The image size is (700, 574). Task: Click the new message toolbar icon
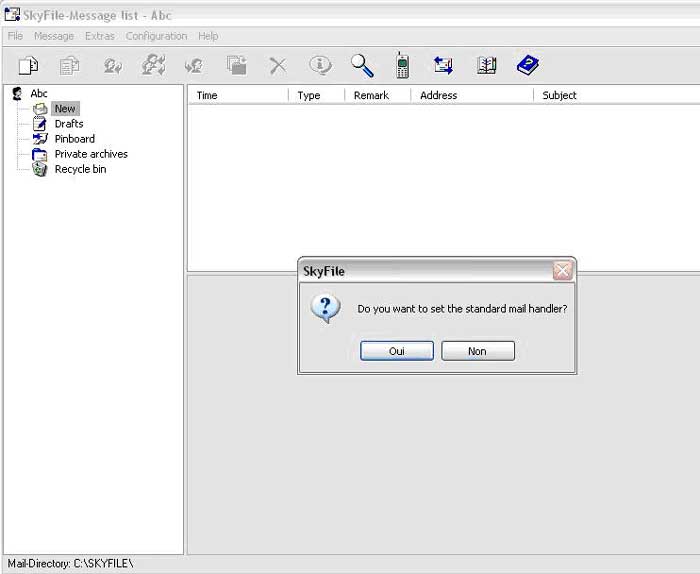[x=29, y=66]
